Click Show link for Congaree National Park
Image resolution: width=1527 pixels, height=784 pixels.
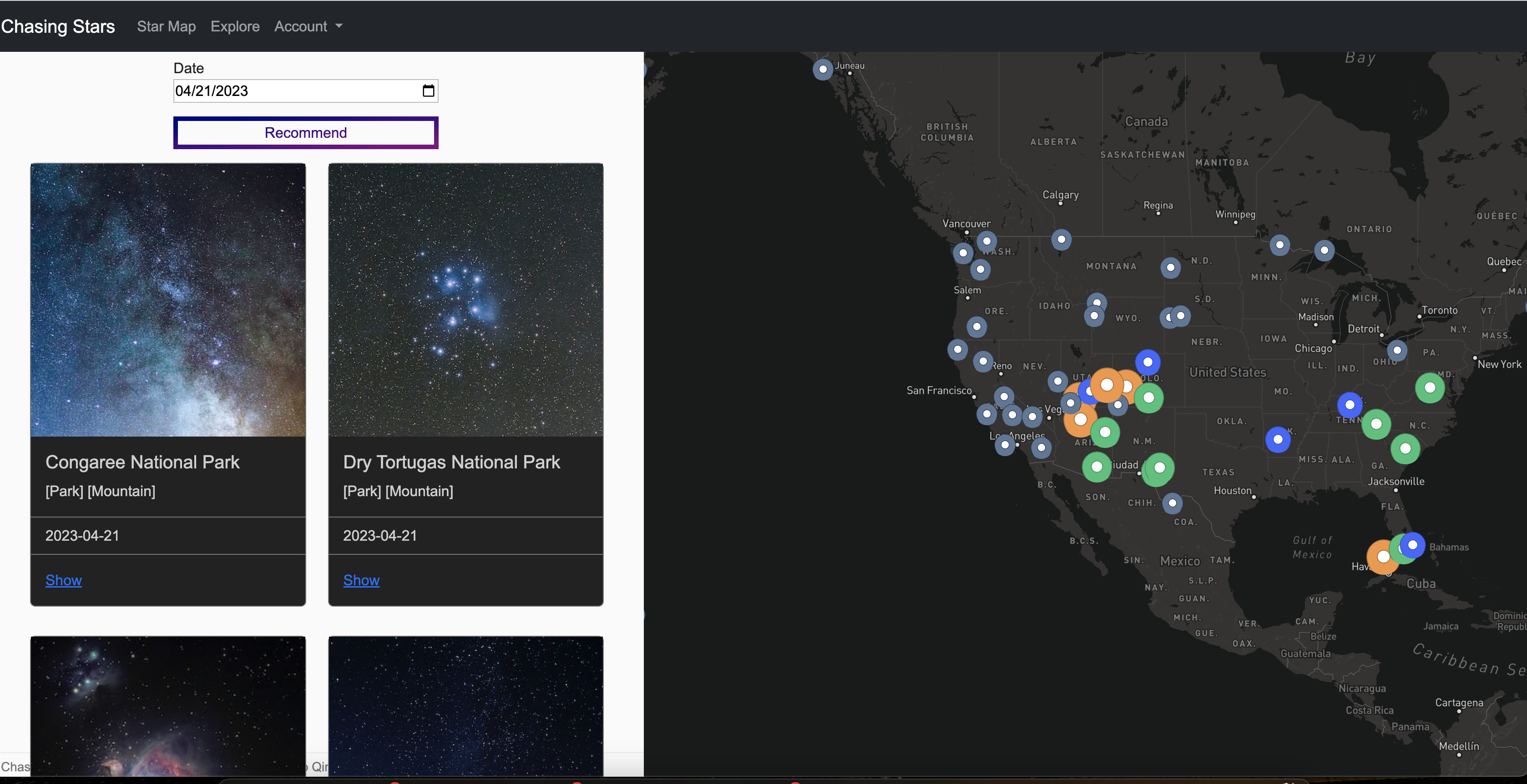(x=63, y=580)
